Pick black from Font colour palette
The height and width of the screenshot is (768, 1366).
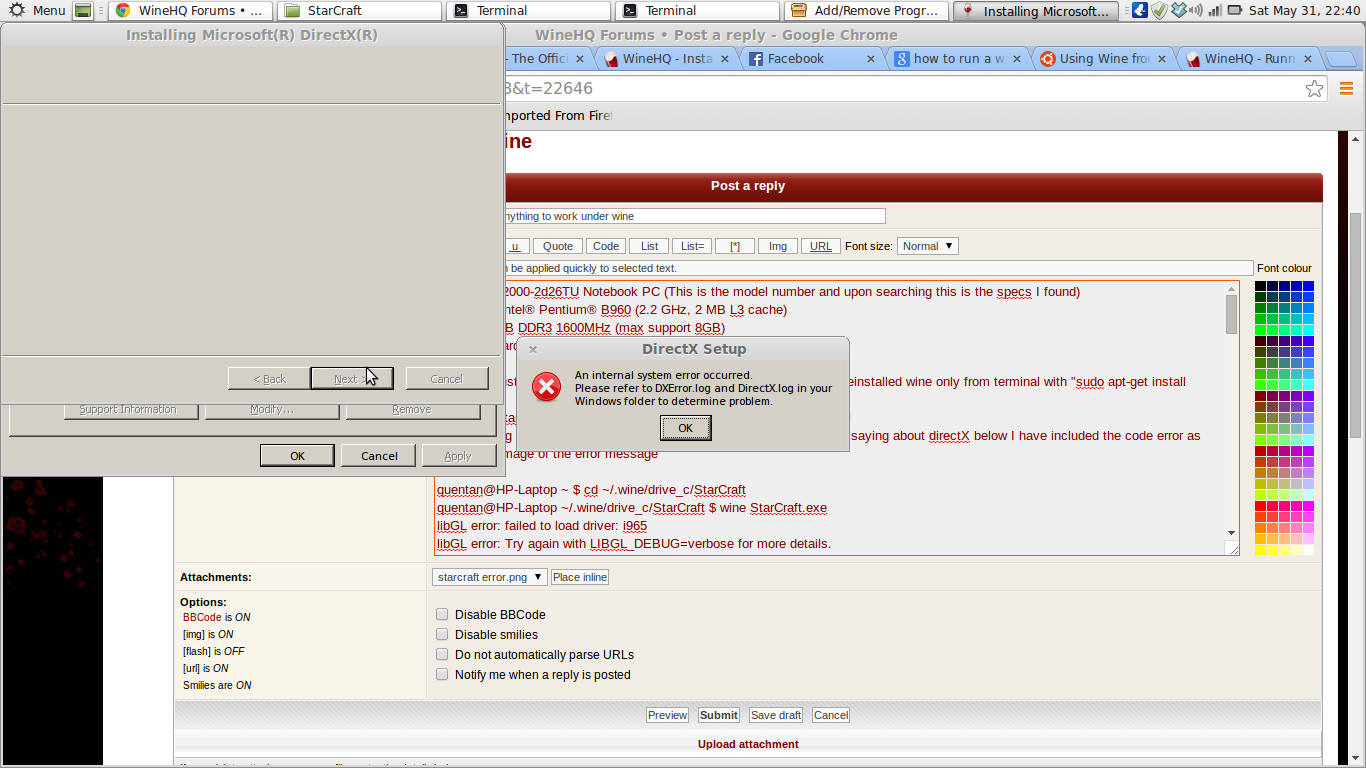pyautogui.click(x=1261, y=287)
